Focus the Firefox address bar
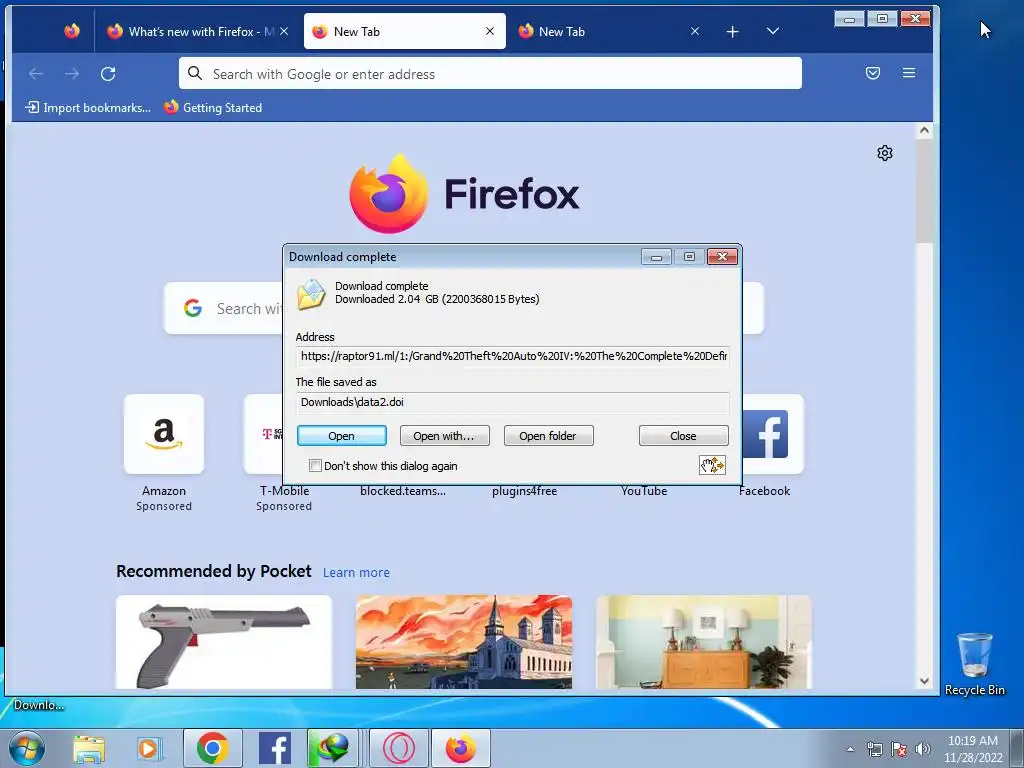1024x768 pixels. (490, 73)
